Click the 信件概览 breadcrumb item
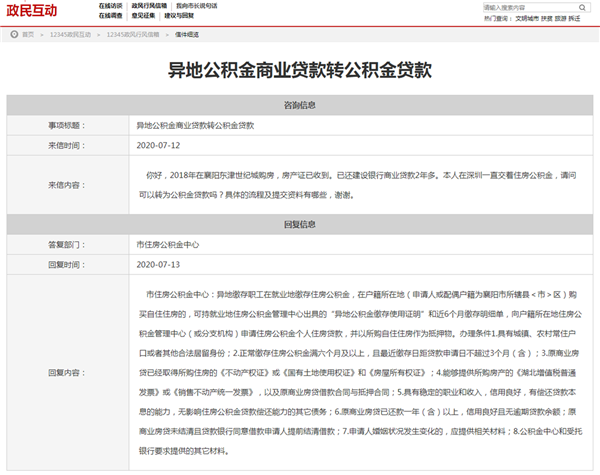Viewport: 600px width, 475px height. click(186, 34)
